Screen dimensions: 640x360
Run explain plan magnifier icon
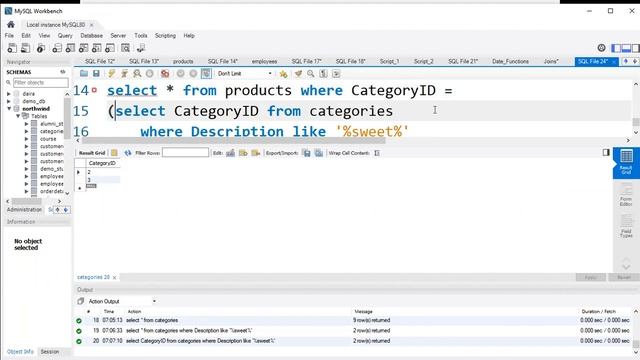pos(137,73)
